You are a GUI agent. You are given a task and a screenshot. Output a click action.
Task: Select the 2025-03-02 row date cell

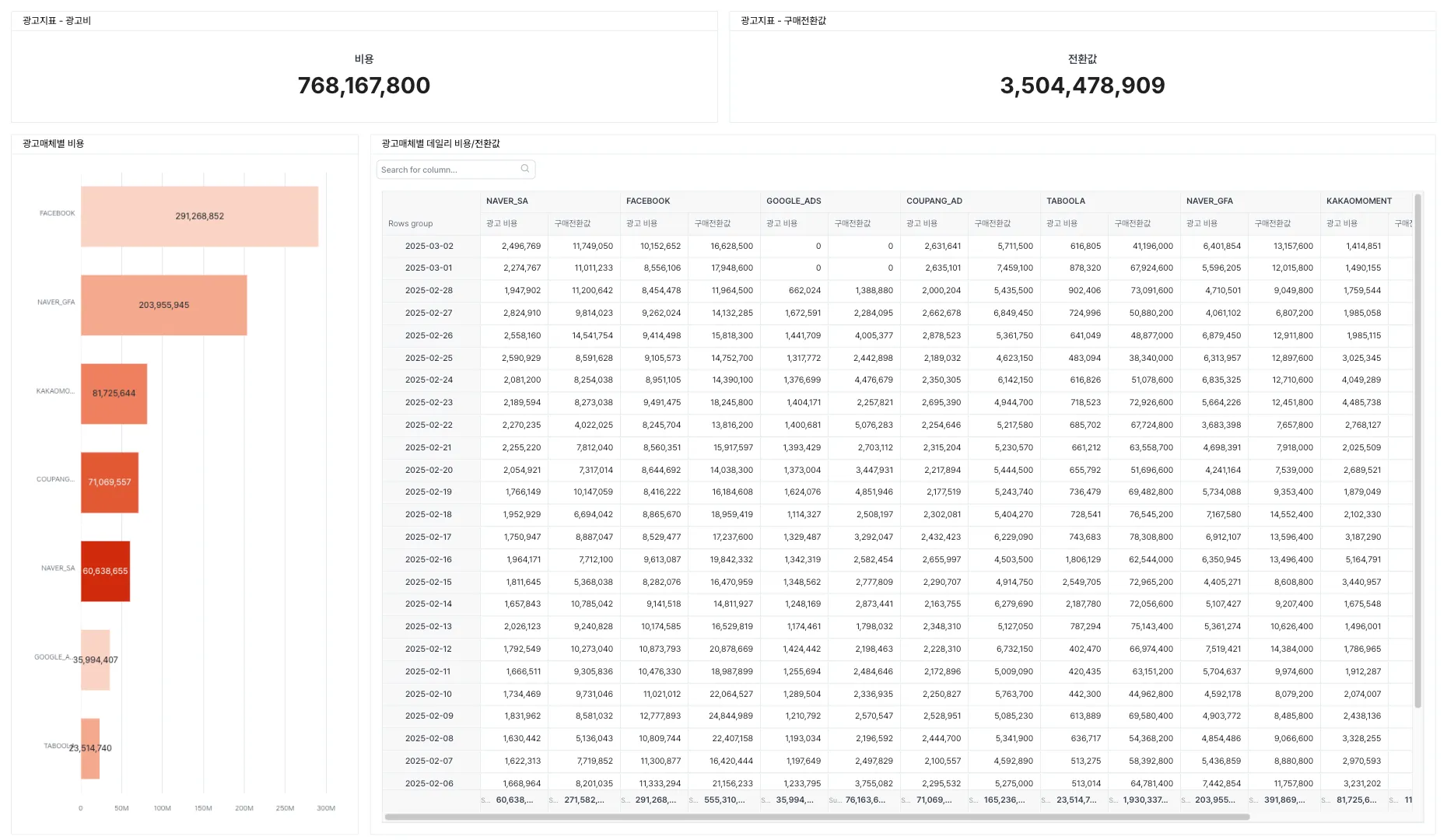[429, 246]
